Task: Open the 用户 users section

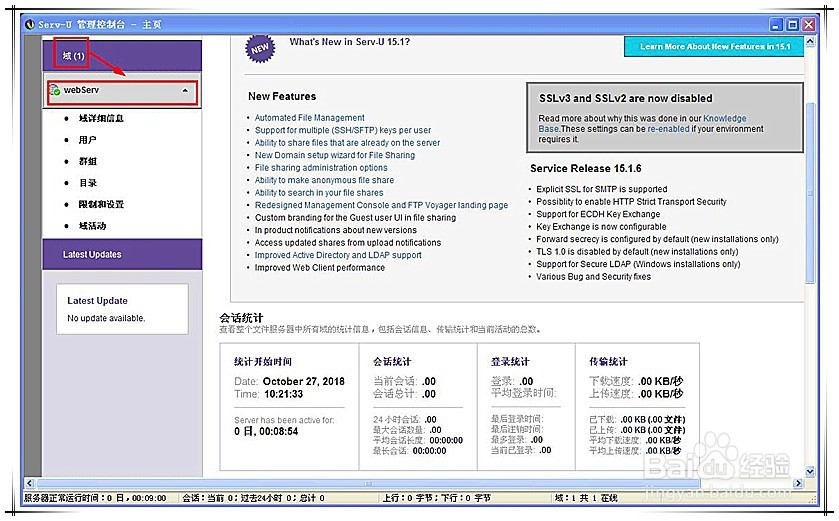Action: click(87, 140)
